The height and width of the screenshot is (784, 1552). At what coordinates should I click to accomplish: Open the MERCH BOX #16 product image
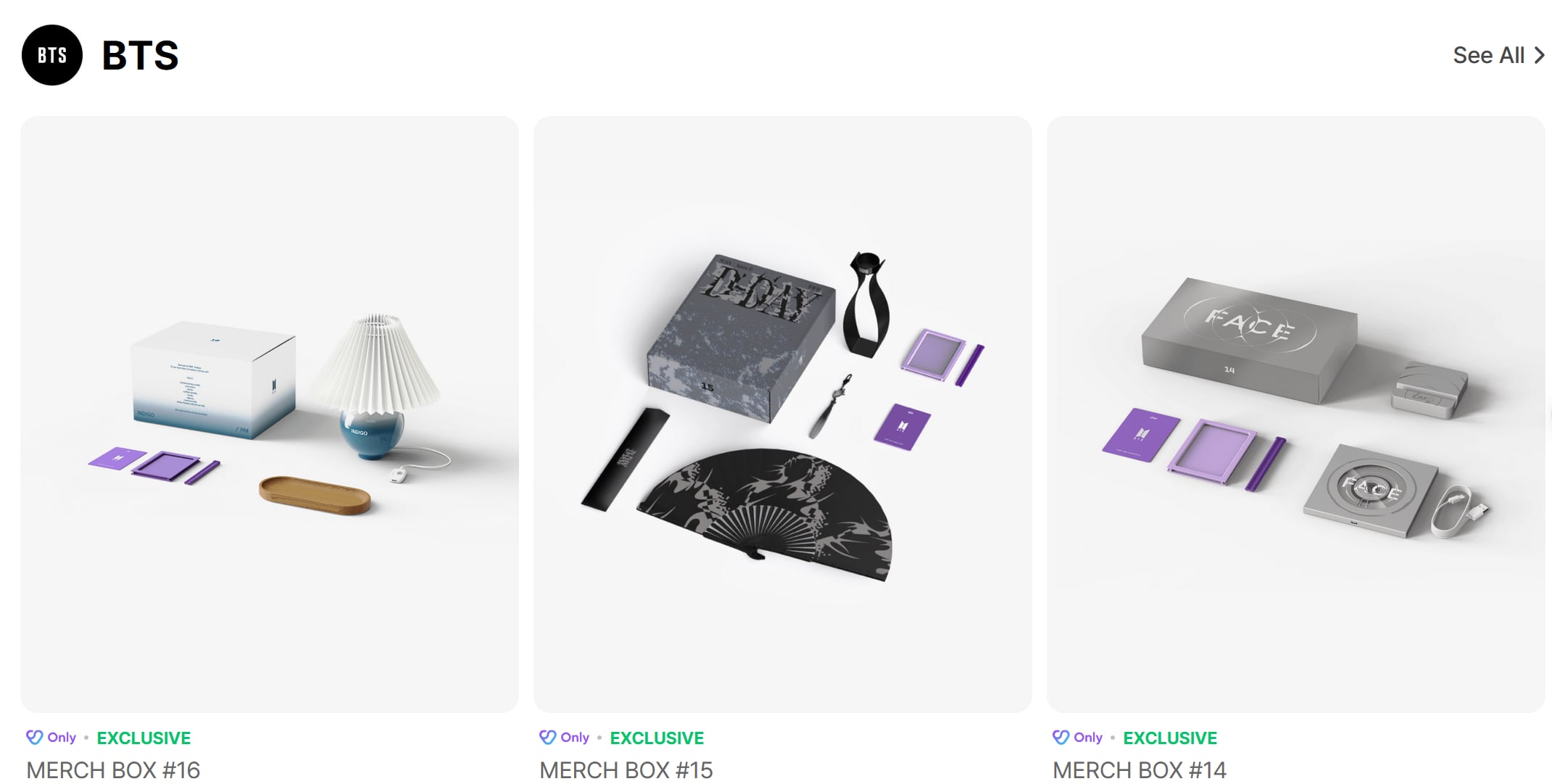(x=270, y=414)
